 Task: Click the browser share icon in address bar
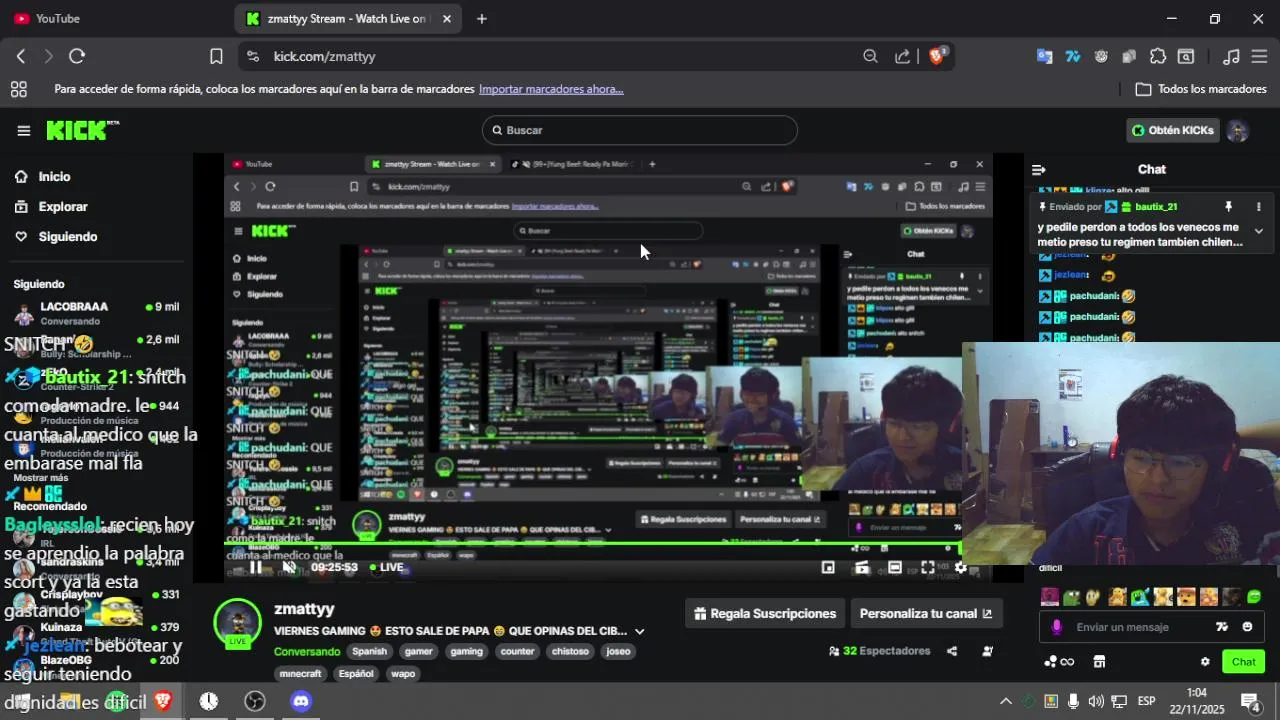[902, 57]
